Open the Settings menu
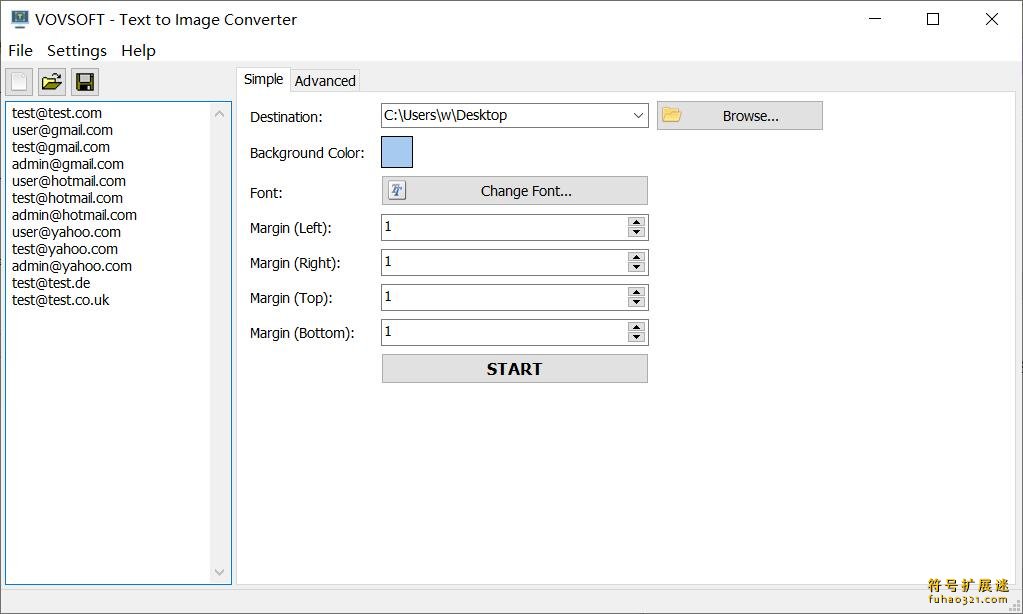 pyautogui.click(x=76, y=50)
